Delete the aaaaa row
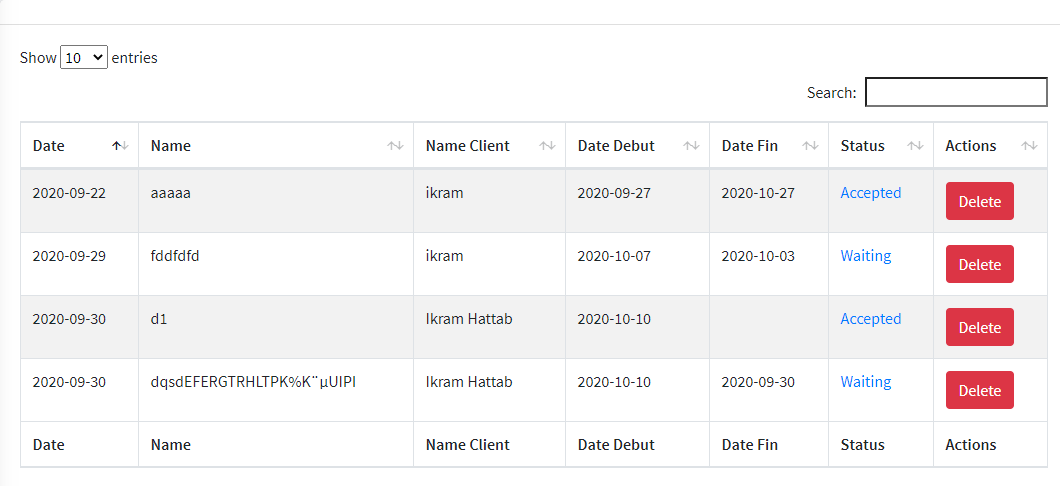1060x486 pixels. pos(979,201)
